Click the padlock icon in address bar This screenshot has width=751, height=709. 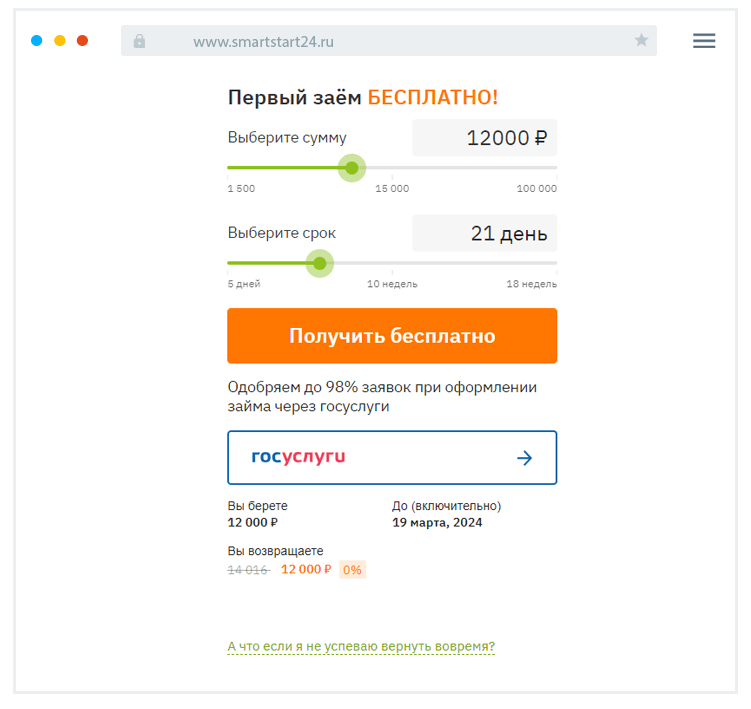point(139,41)
